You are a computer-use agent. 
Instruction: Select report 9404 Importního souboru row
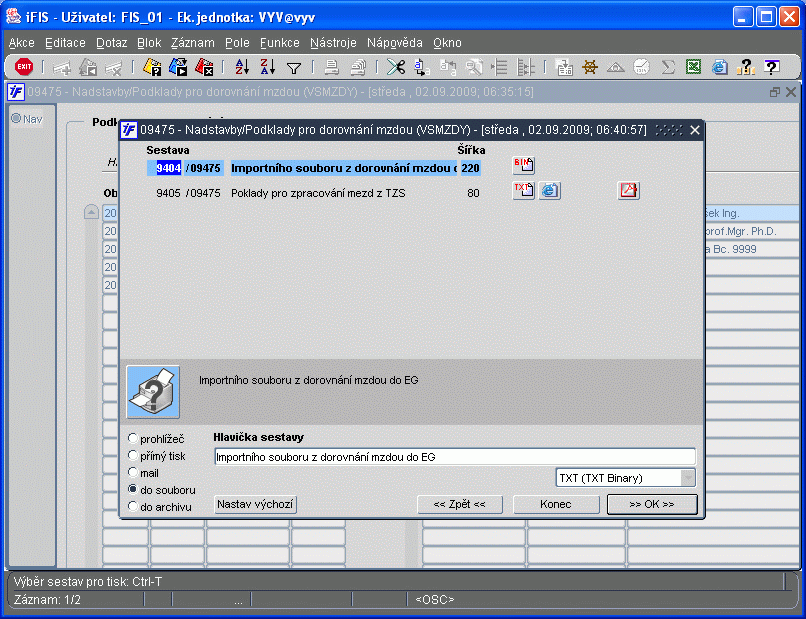tap(314, 168)
